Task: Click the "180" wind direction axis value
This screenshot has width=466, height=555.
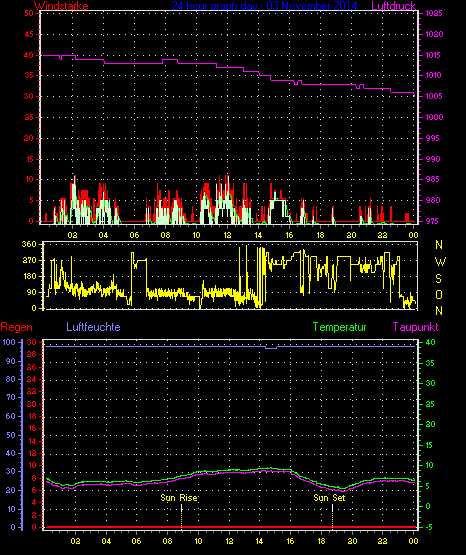Action: coord(29,276)
